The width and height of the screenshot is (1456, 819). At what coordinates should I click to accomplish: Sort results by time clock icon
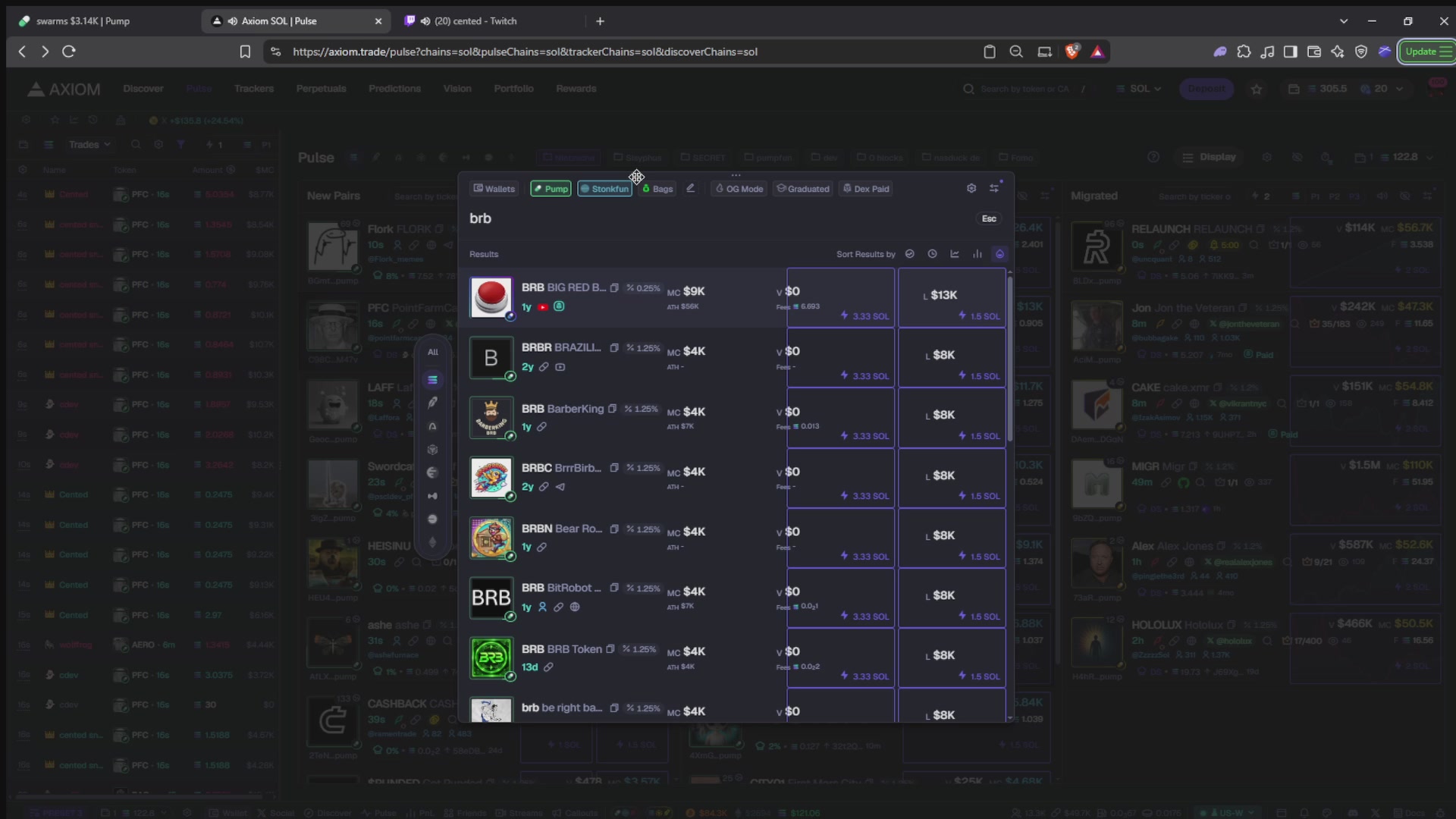point(932,254)
